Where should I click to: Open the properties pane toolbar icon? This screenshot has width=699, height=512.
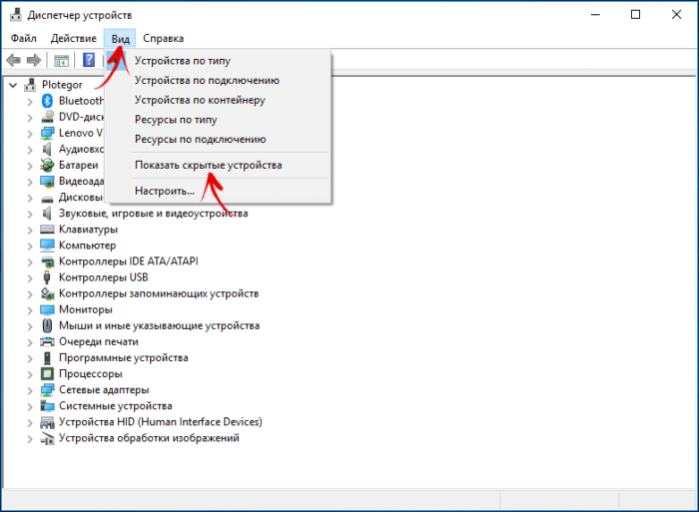pos(61,60)
